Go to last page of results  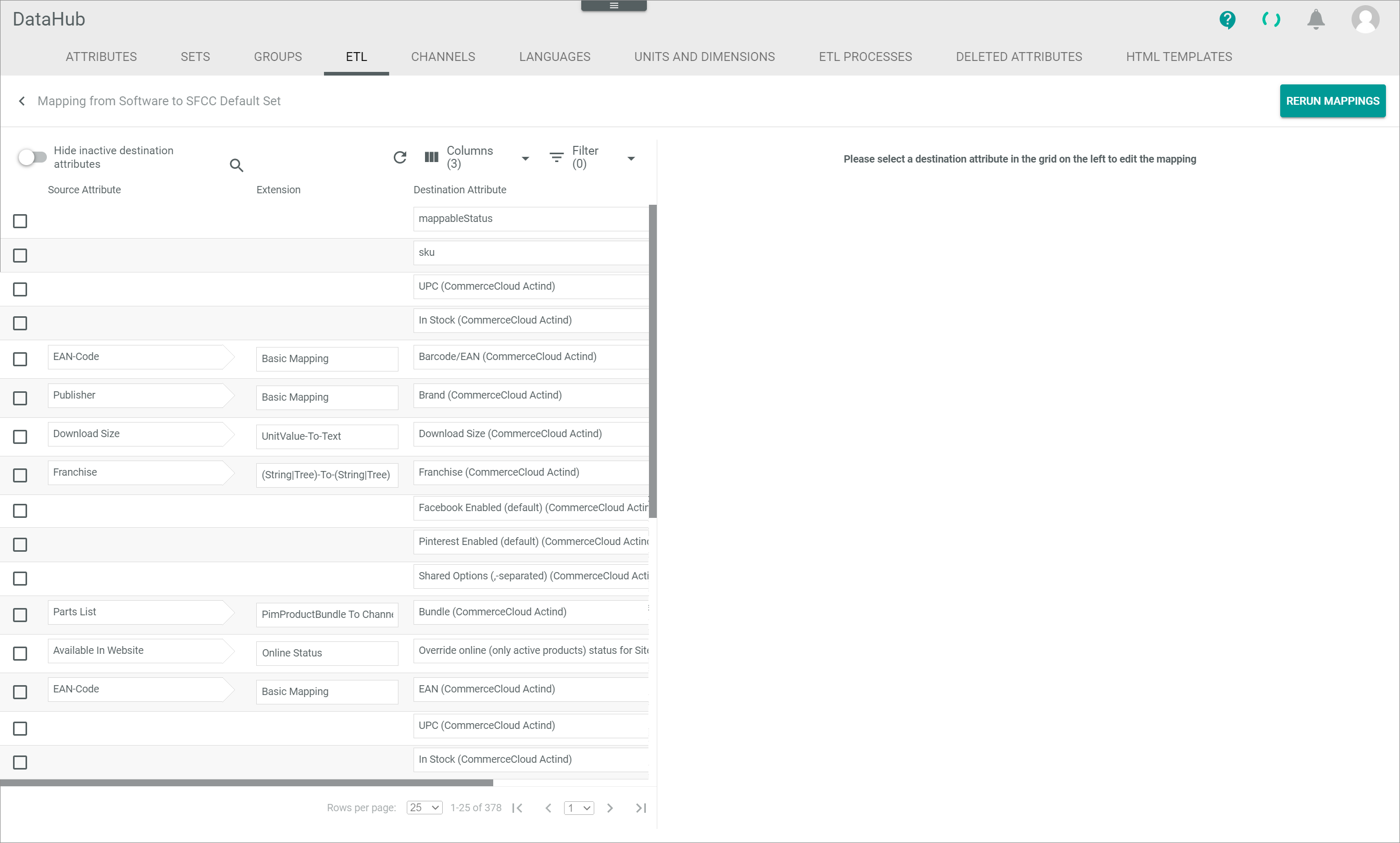641,808
